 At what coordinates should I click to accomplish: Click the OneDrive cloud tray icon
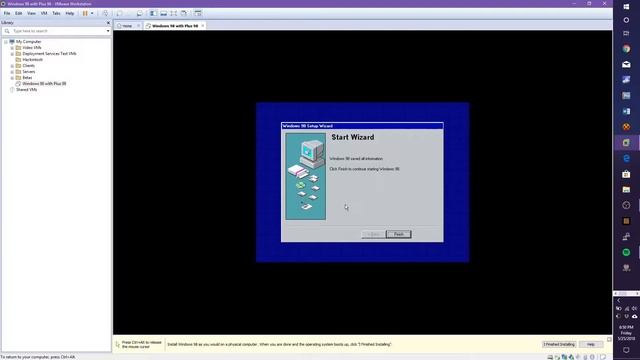point(635,316)
